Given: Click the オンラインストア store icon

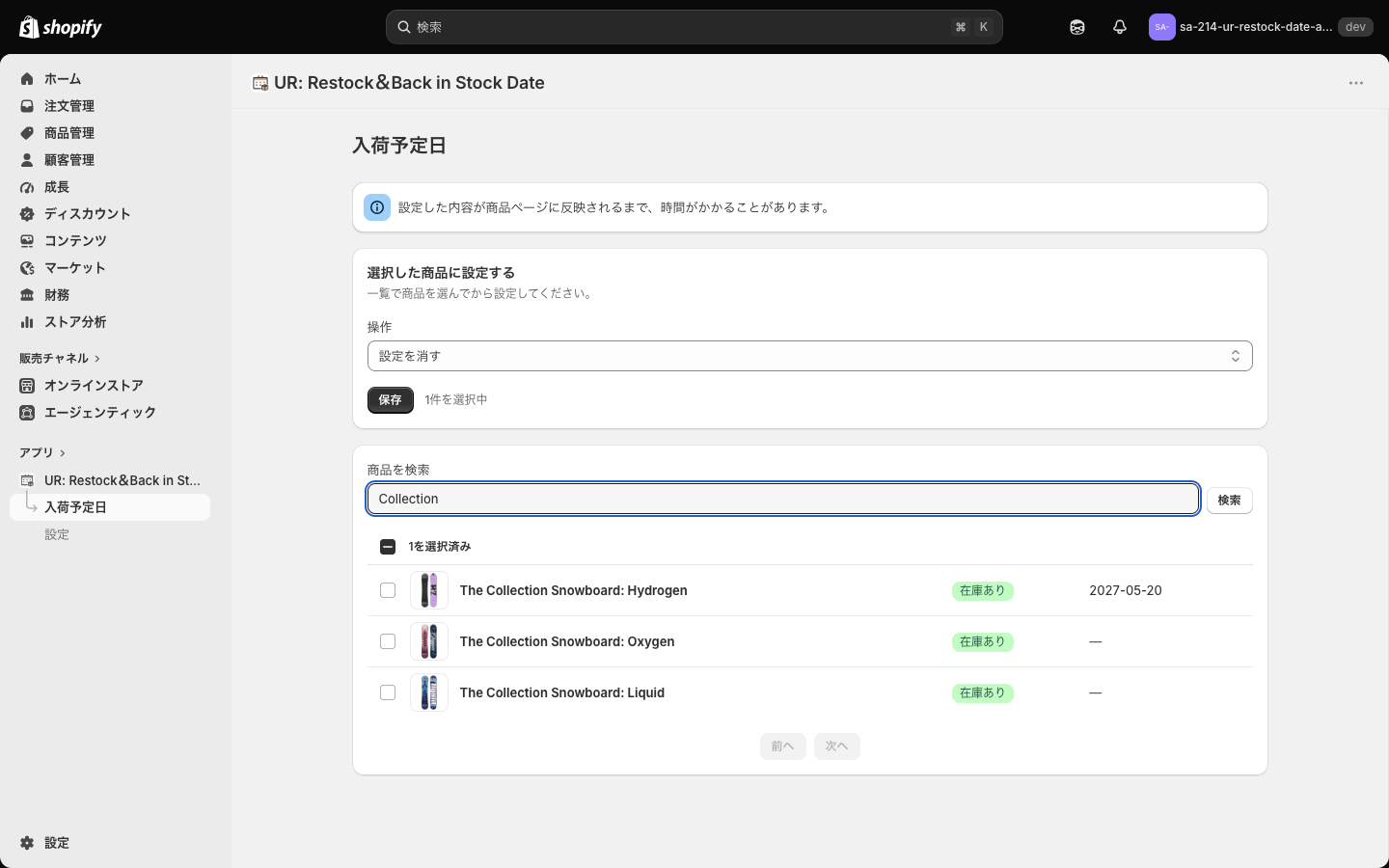Looking at the screenshot, I should (x=27, y=386).
